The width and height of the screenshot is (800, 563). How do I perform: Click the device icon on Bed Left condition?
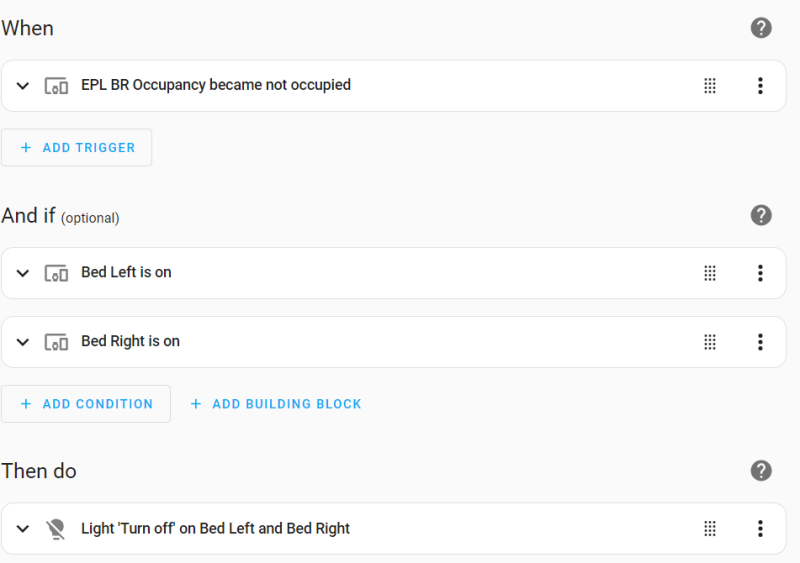click(56, 273)
